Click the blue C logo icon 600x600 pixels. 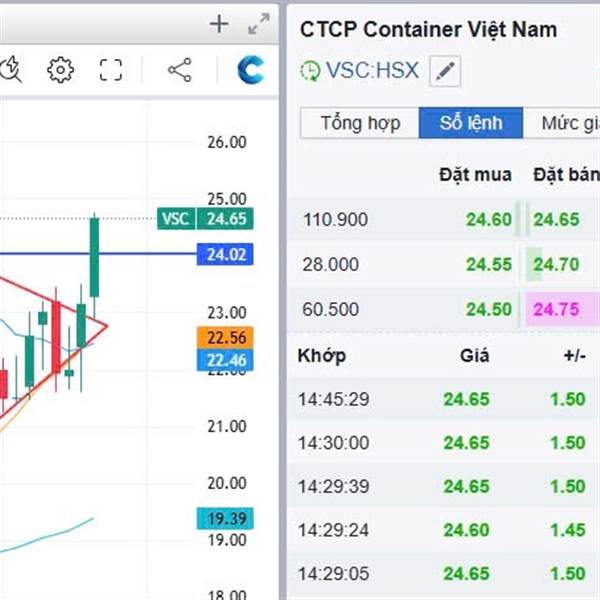(x=250, y=70)
